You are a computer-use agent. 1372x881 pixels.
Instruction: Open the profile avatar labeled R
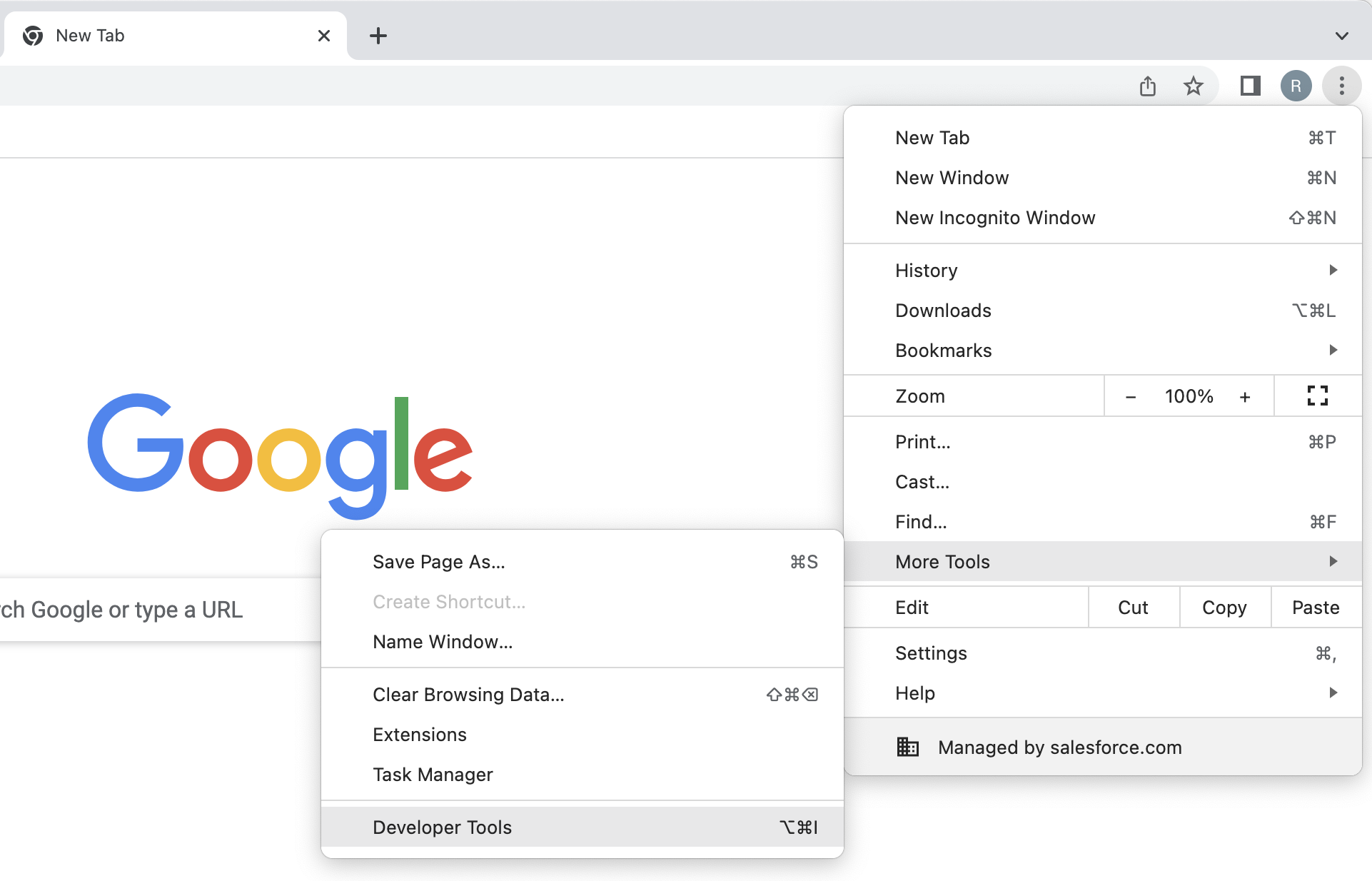tap(1296, 86)
